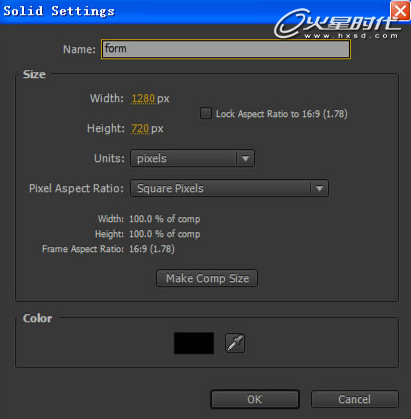Open the black color swatch picker
Screen dimensions: 411x419
click(x=194, y=343)
